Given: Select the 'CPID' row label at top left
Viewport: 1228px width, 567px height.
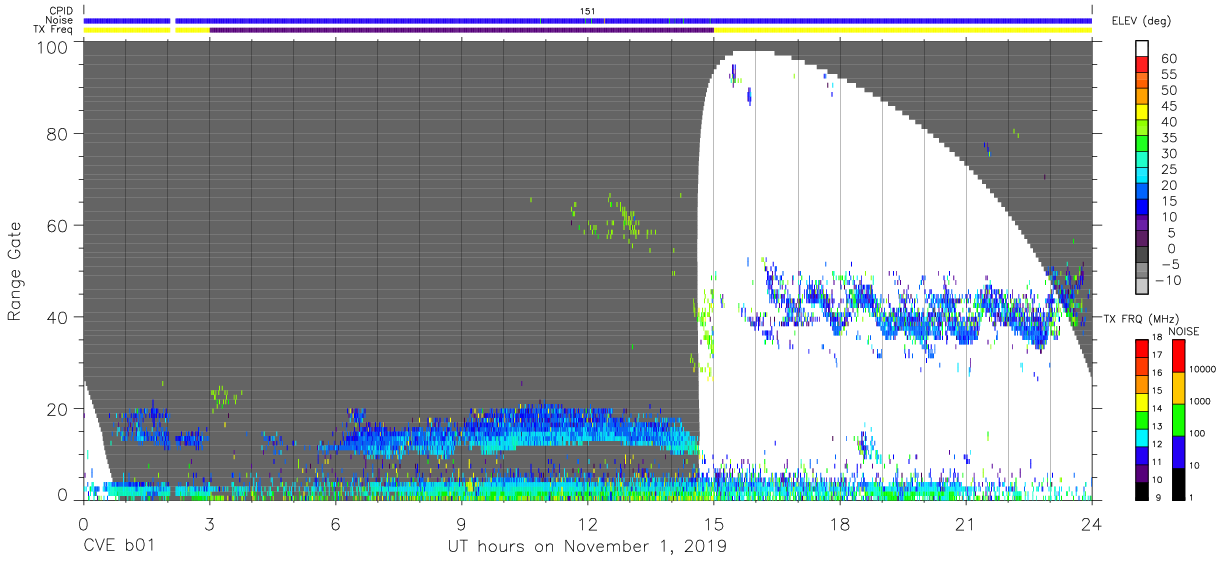Looking at the screenshot, I should click(60, 10).
